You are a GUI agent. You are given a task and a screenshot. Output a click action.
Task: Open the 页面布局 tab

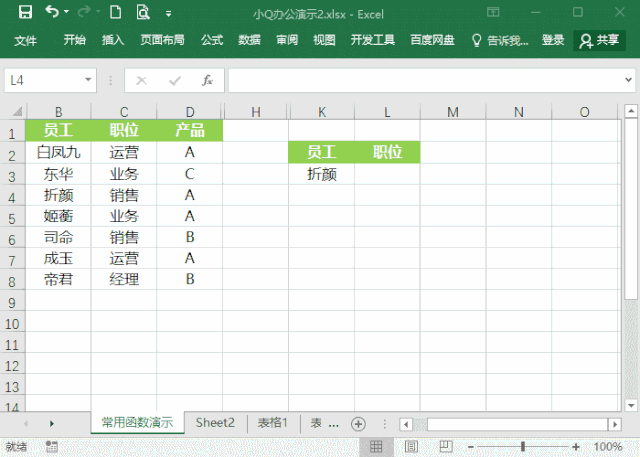pyautogui.click(x=162, y=40)
